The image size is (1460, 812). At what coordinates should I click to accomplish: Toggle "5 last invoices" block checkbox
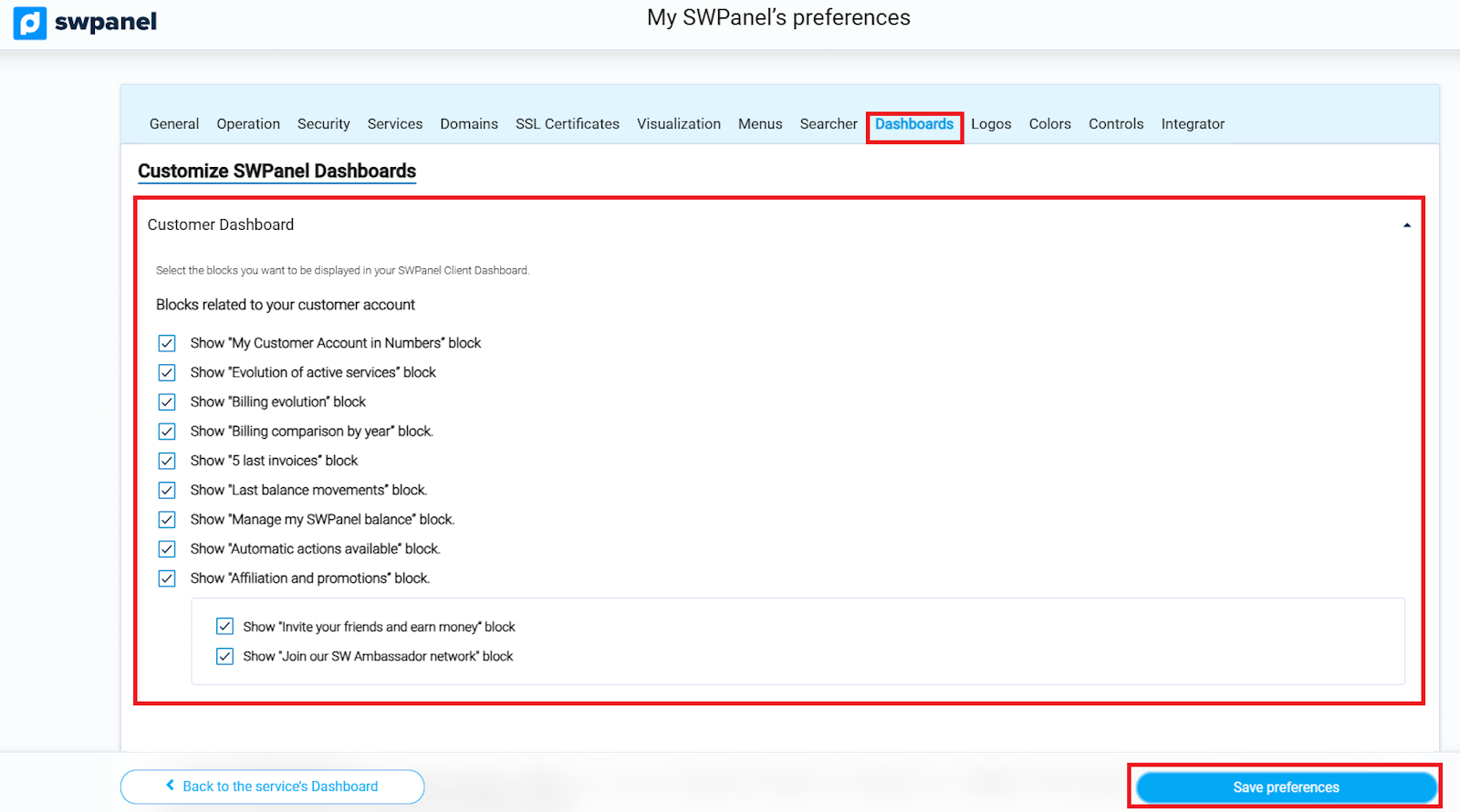click(167, 461)
